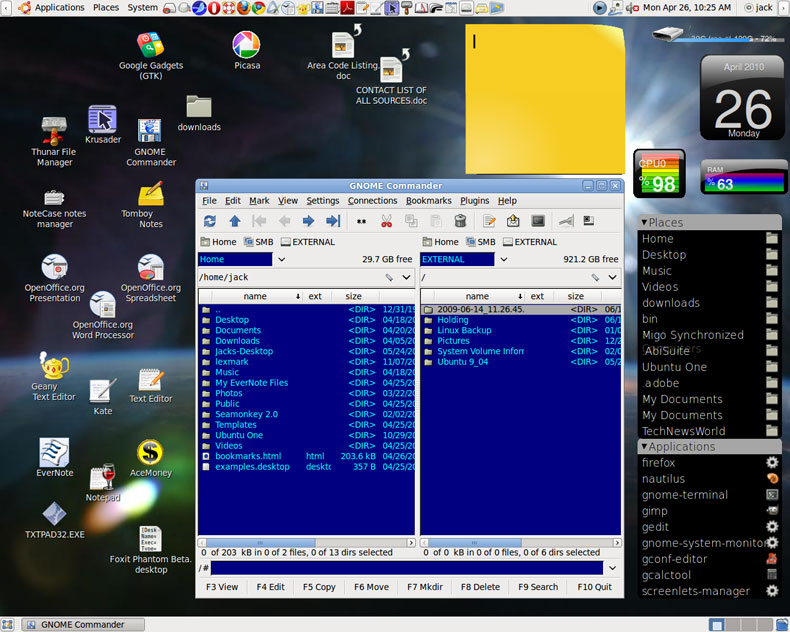This screenshot has height=632, width=790.
Task: Open Thunar File Manager desktop icon
Action: click(x=54, y=142)
